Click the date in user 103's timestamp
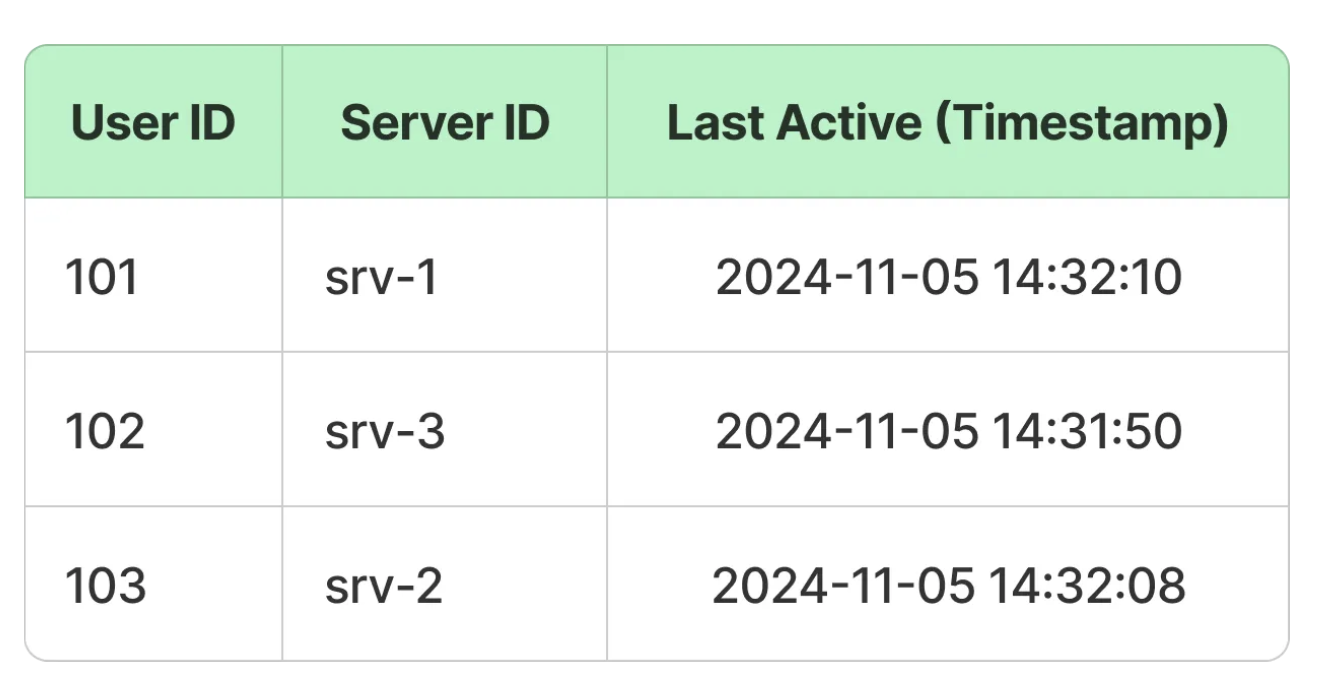Screen dimensions: 1322x688 point(845,585)
